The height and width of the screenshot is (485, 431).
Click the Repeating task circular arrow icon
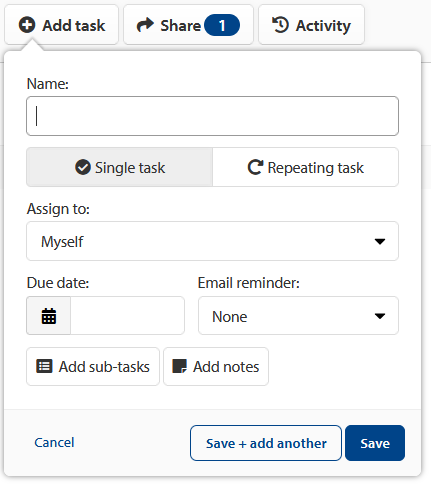point(255,167)
